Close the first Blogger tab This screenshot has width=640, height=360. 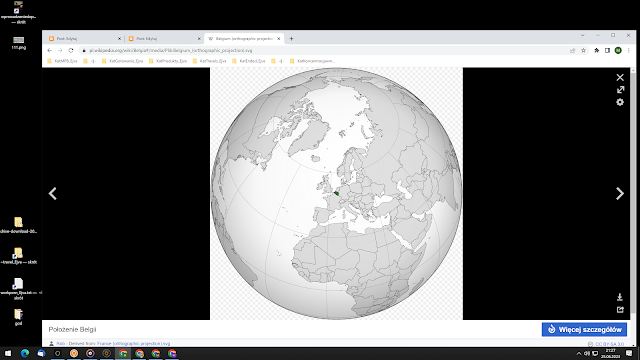coord(119,38)
